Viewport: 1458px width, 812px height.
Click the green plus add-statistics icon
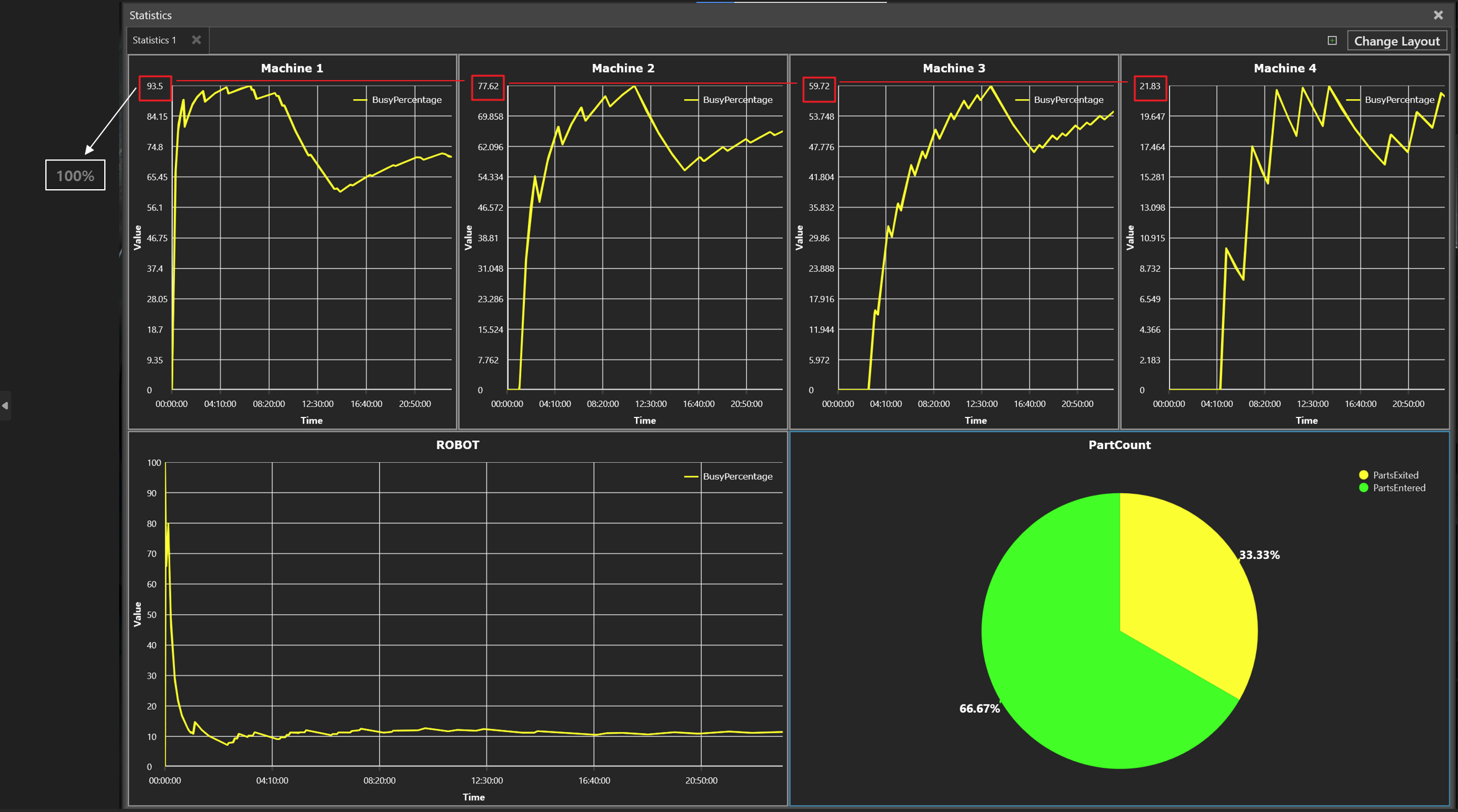pos(1332,40)
